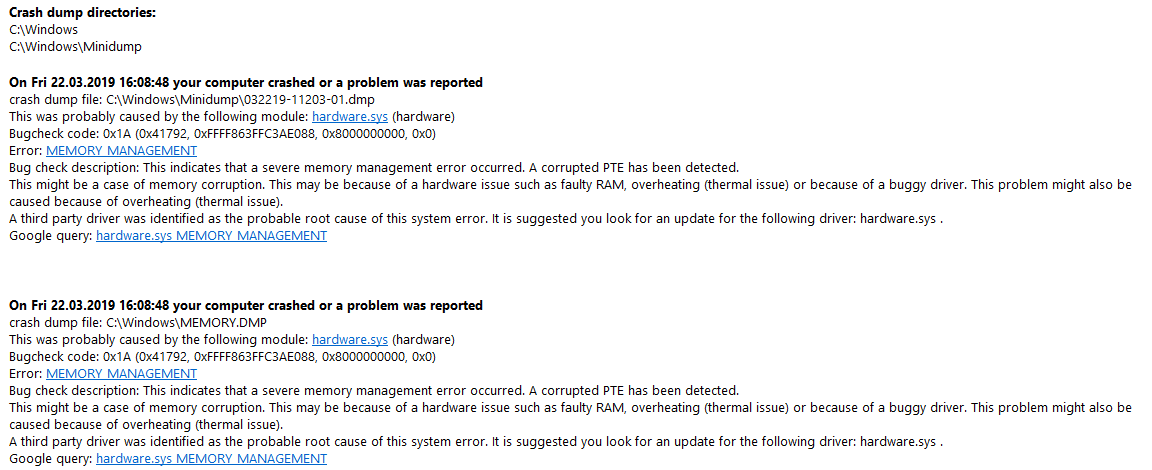Click the 032219-11203-01.dmp crash dump file path
Viewport: 1152px width, 470px height.
(x=242, y=99)
